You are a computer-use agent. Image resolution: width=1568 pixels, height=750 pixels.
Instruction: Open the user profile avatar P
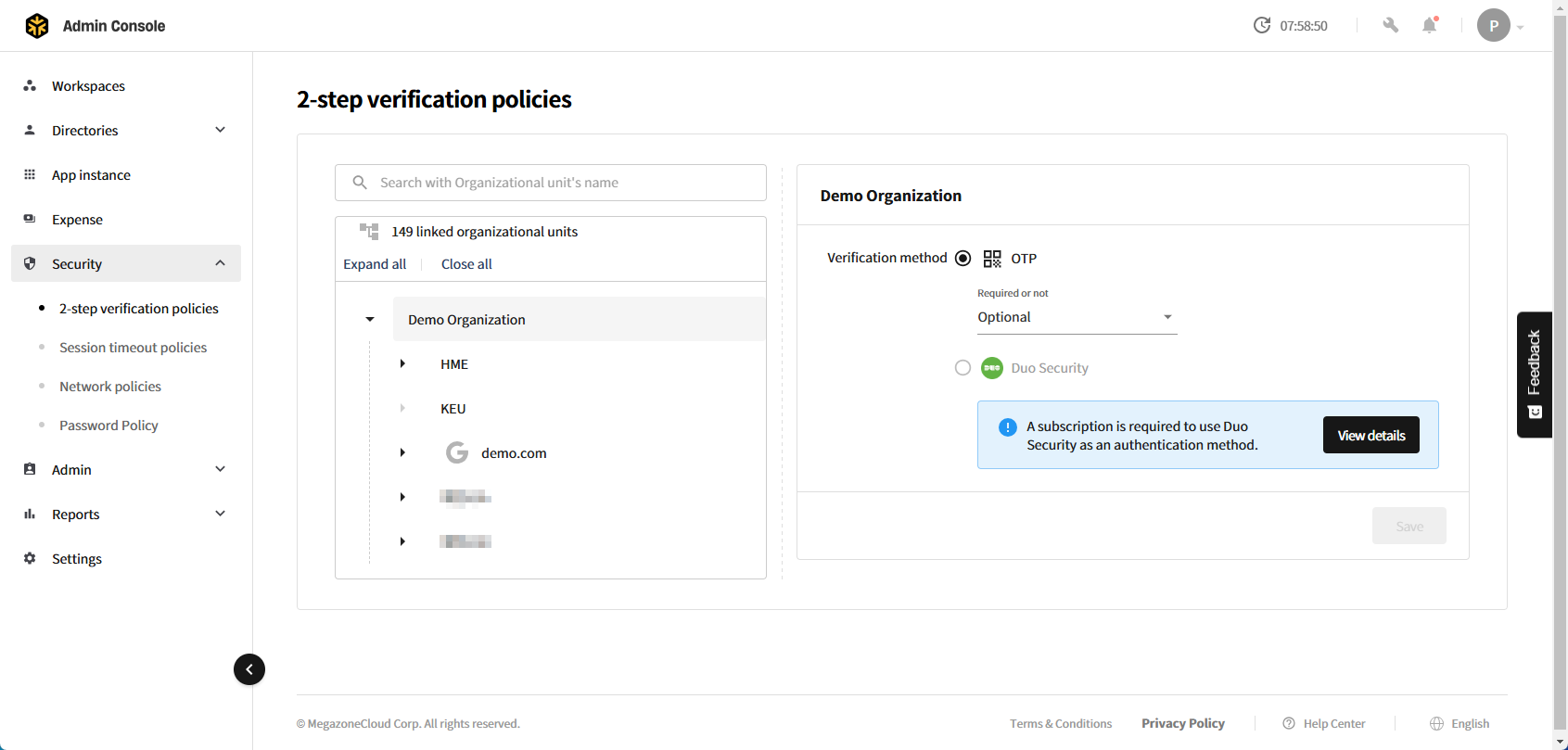[x=1494, y=25]
